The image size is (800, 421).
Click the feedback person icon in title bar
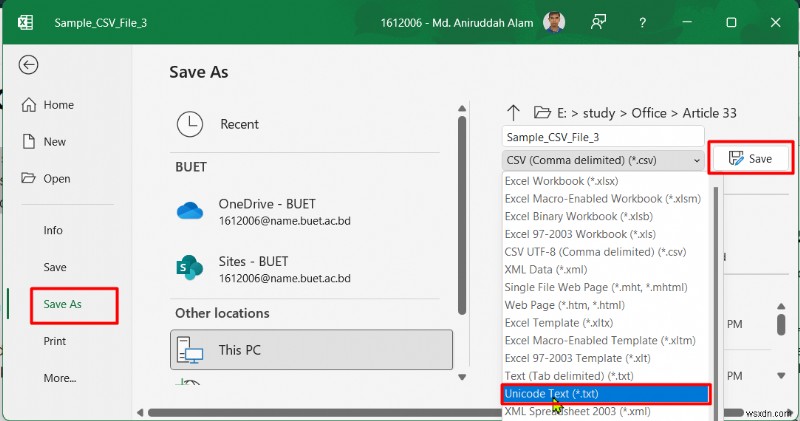[x=598, y=22]
